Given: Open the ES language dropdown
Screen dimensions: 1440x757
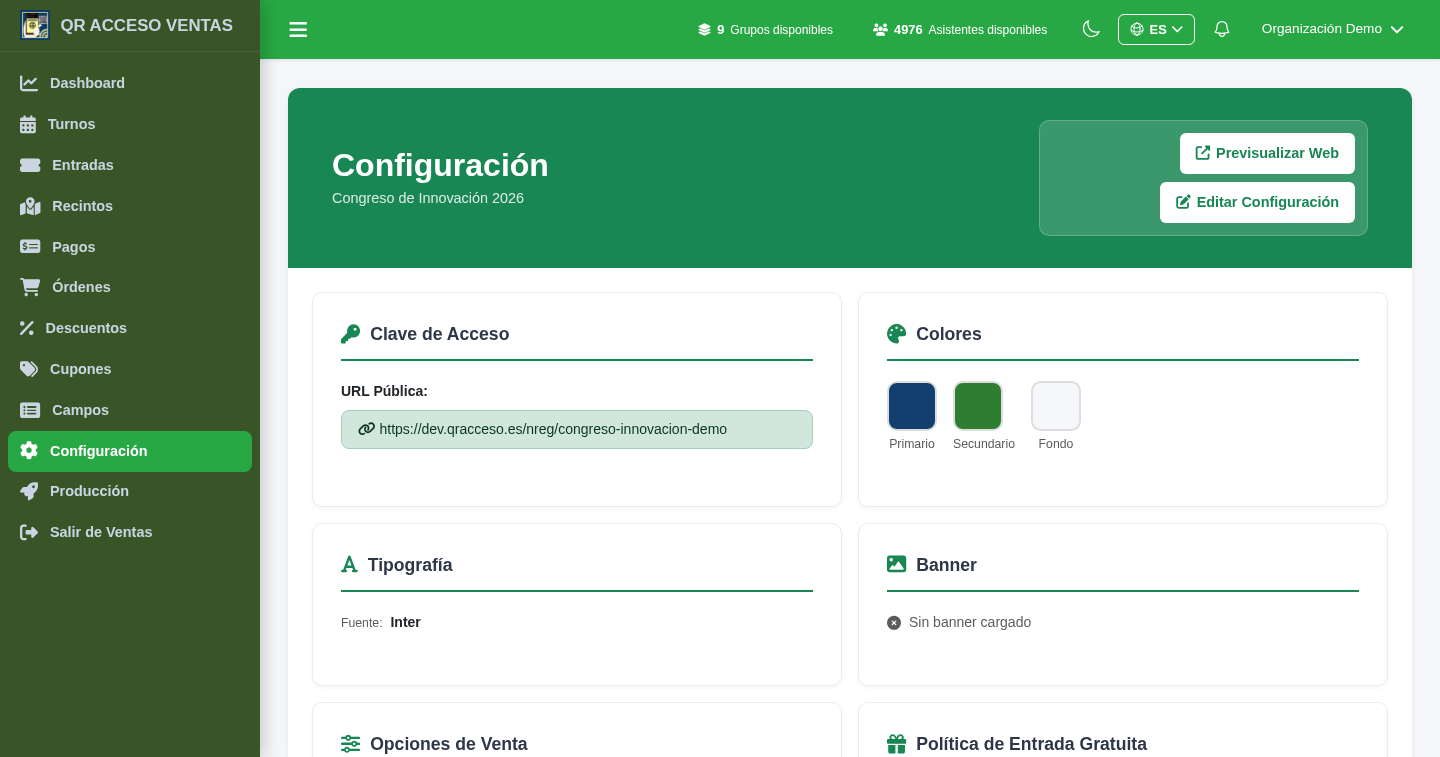Looking at the screenshot, I should click(1156, 29).
